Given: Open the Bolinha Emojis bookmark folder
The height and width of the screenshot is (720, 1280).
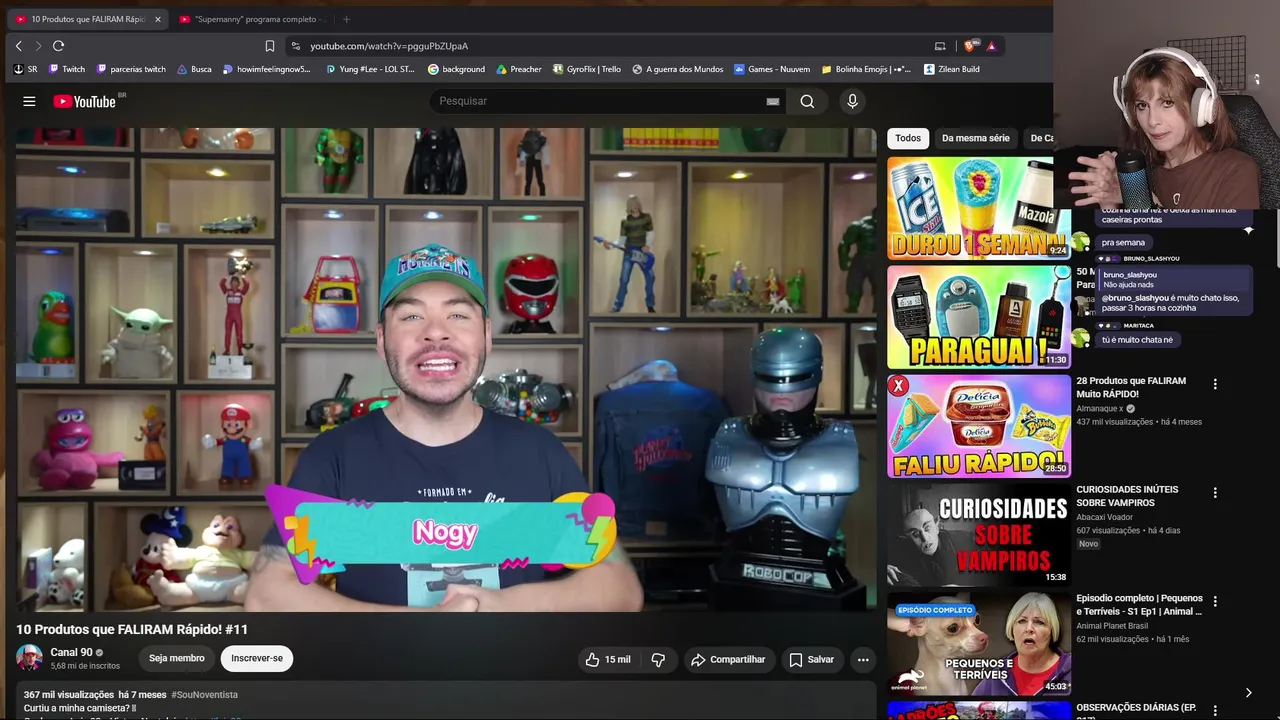Looking at the screenshot, I should point(866,69).
